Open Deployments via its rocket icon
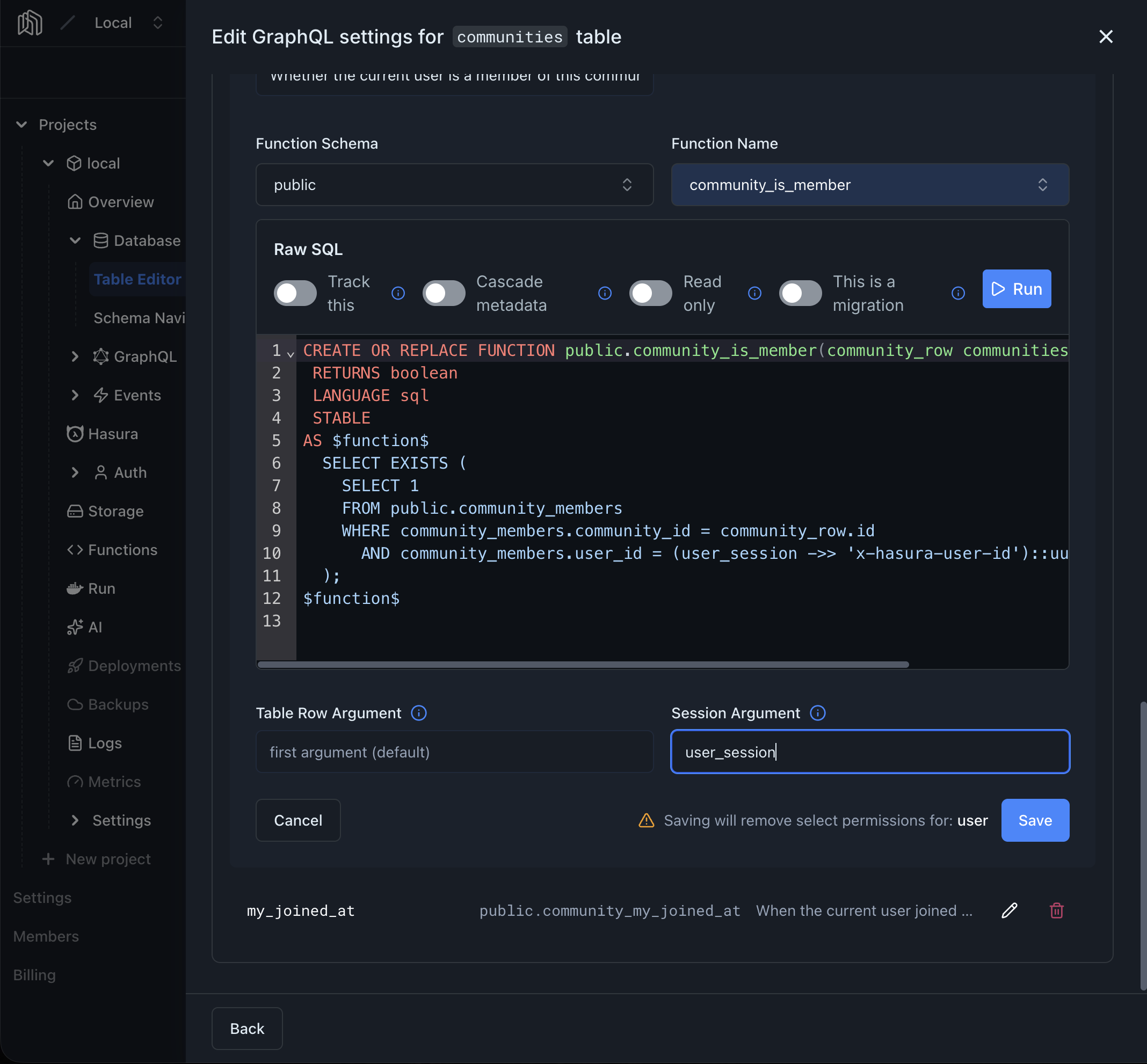 click(75, 665)
